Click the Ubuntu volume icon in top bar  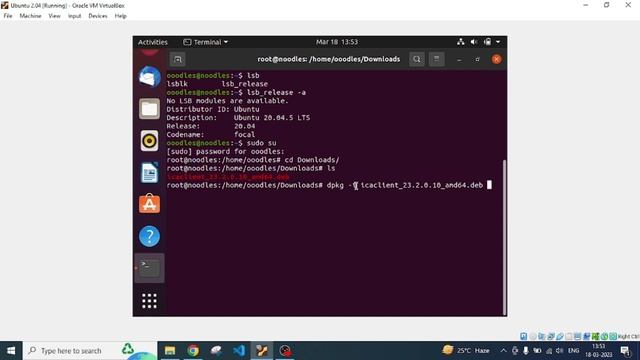[x=474, y=42]
